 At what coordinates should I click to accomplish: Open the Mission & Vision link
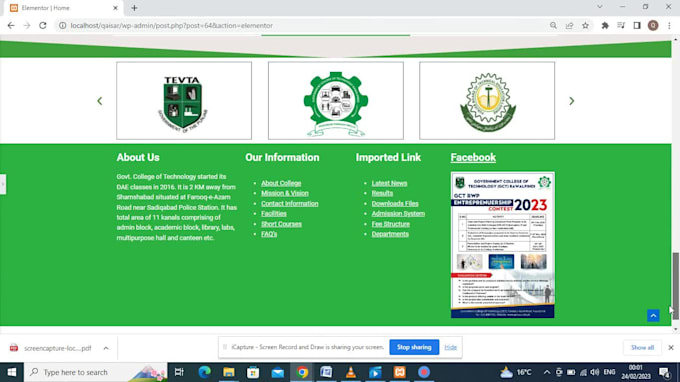pos(285,193)
